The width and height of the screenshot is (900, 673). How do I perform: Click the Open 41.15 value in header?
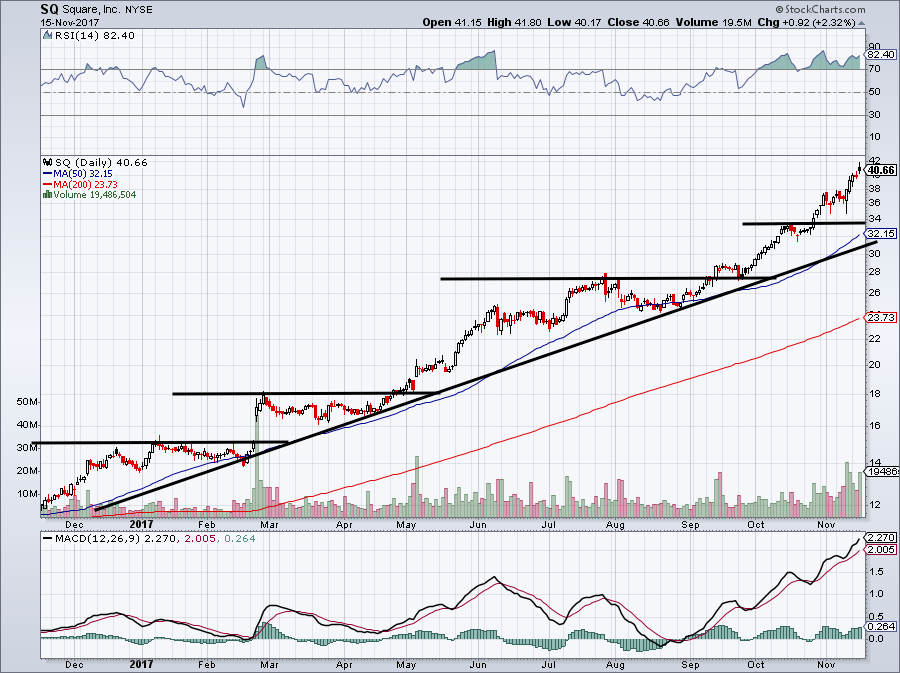(x=452, y=22)
